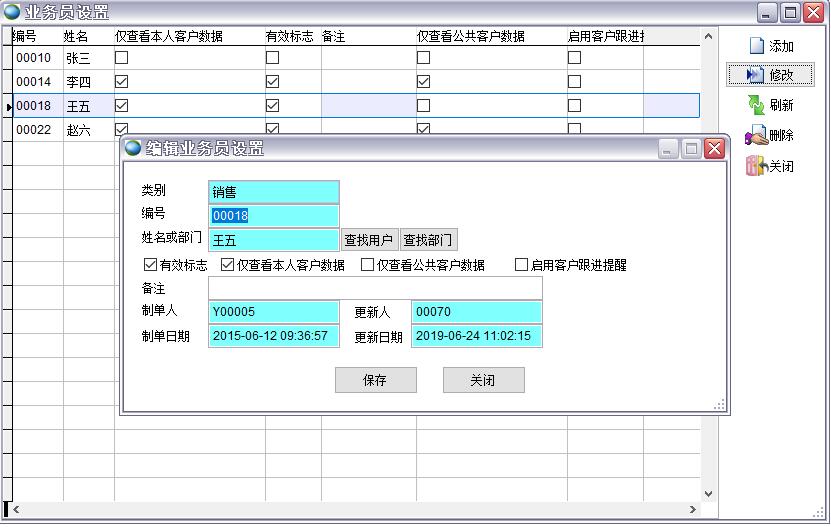Maximize the main 业务员设置 window

pyautogui.click(x=790, y=13)
